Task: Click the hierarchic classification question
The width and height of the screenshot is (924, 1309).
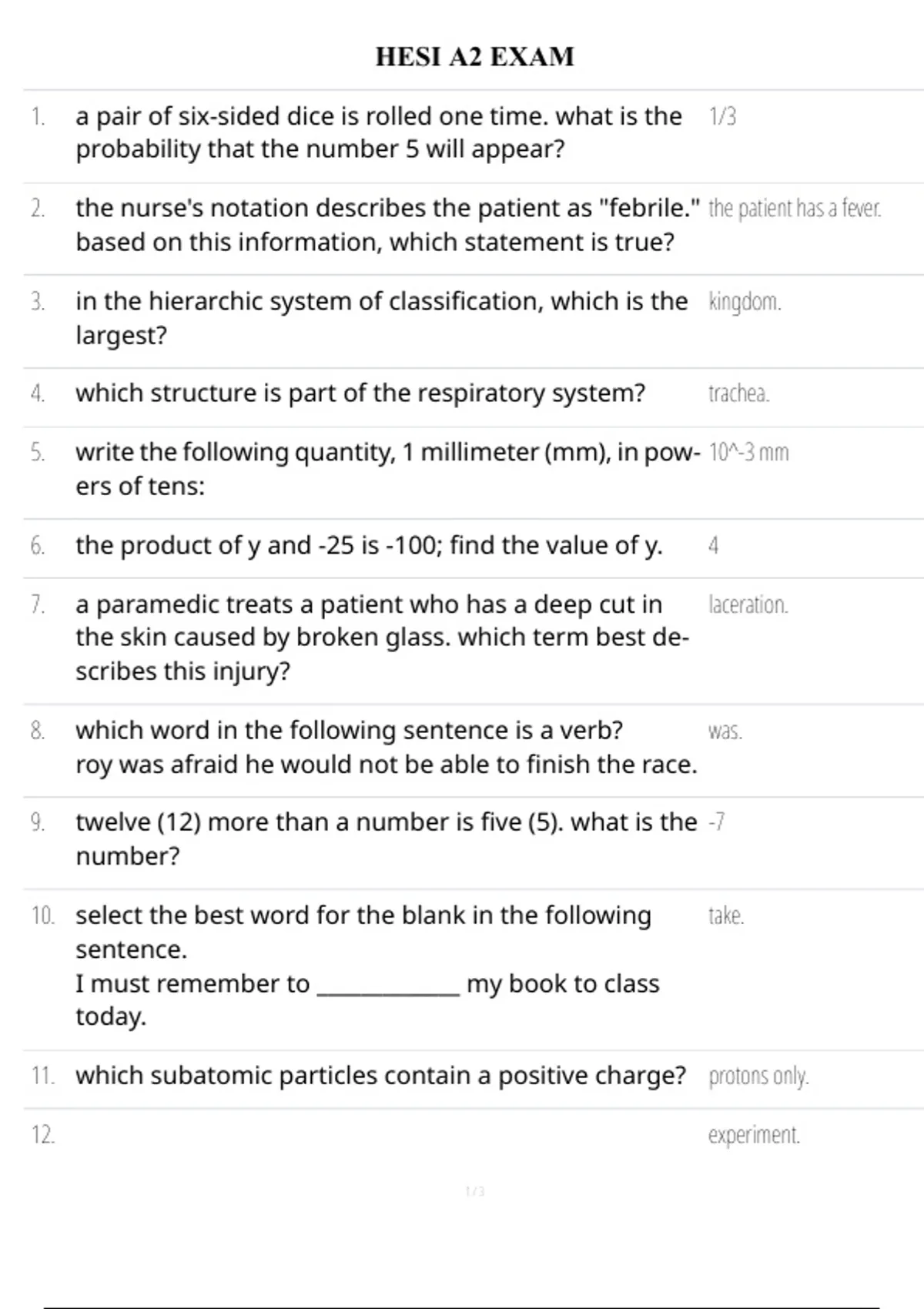Action: [x=381, y=317]
